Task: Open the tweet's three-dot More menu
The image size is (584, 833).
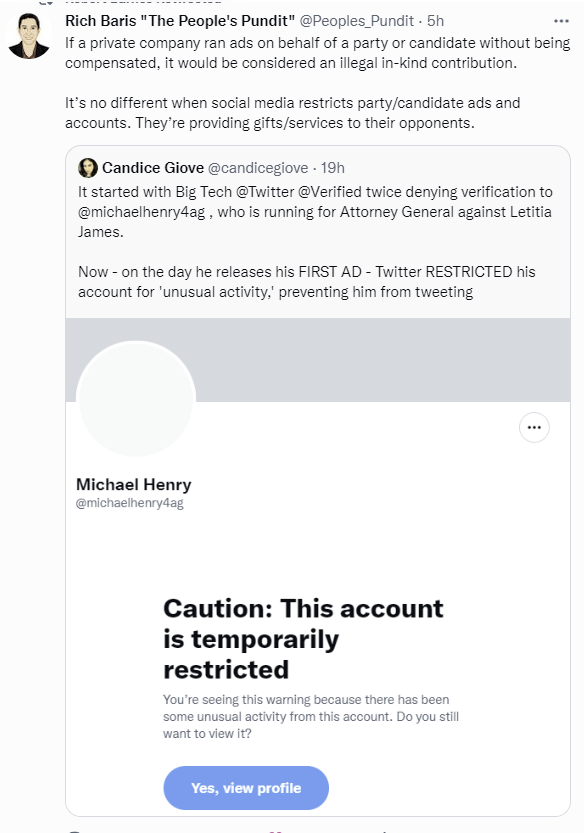Action: coord(561,21)
